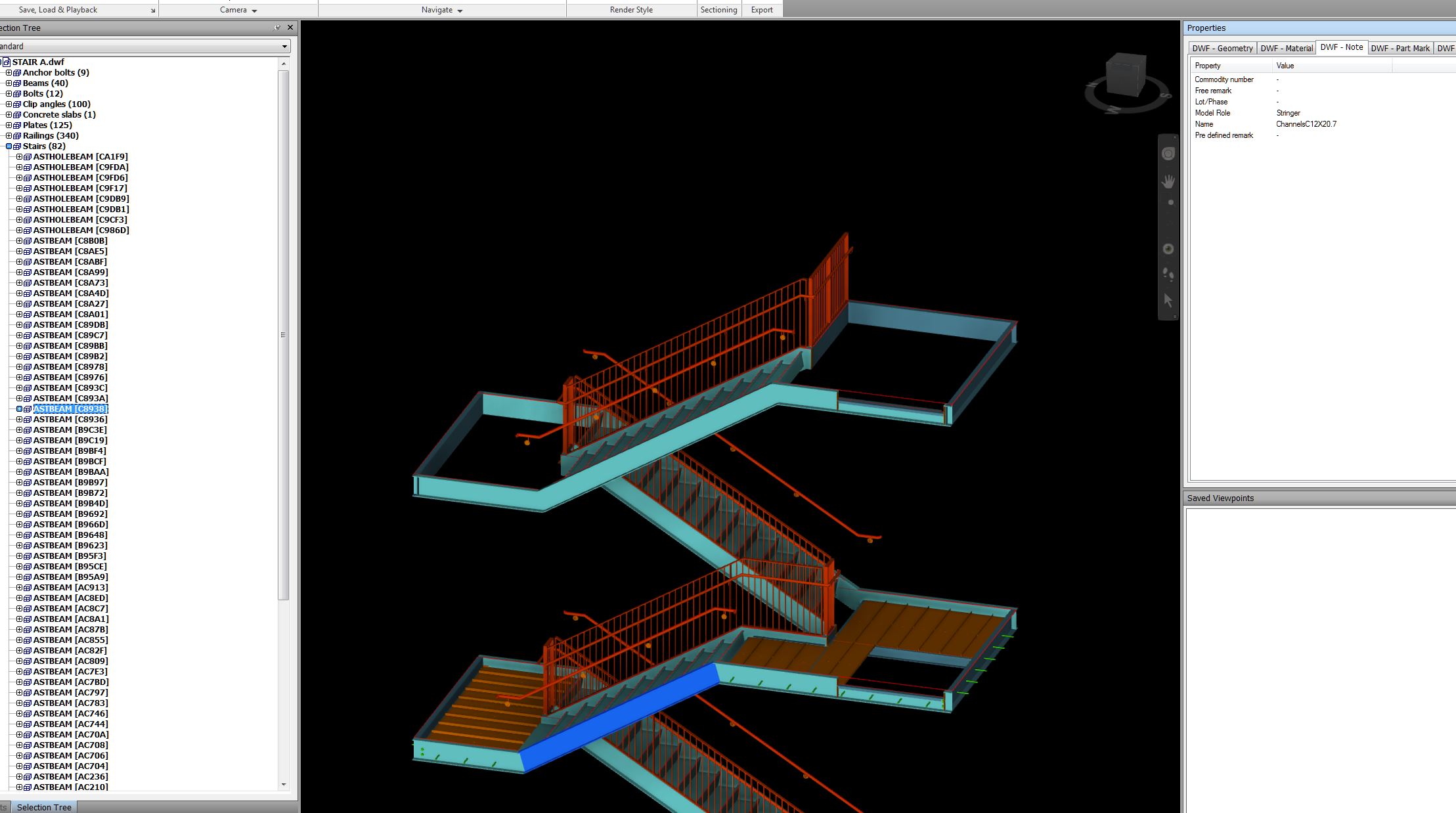Click the Export button

pyautogui.click(x=761, y=10)
